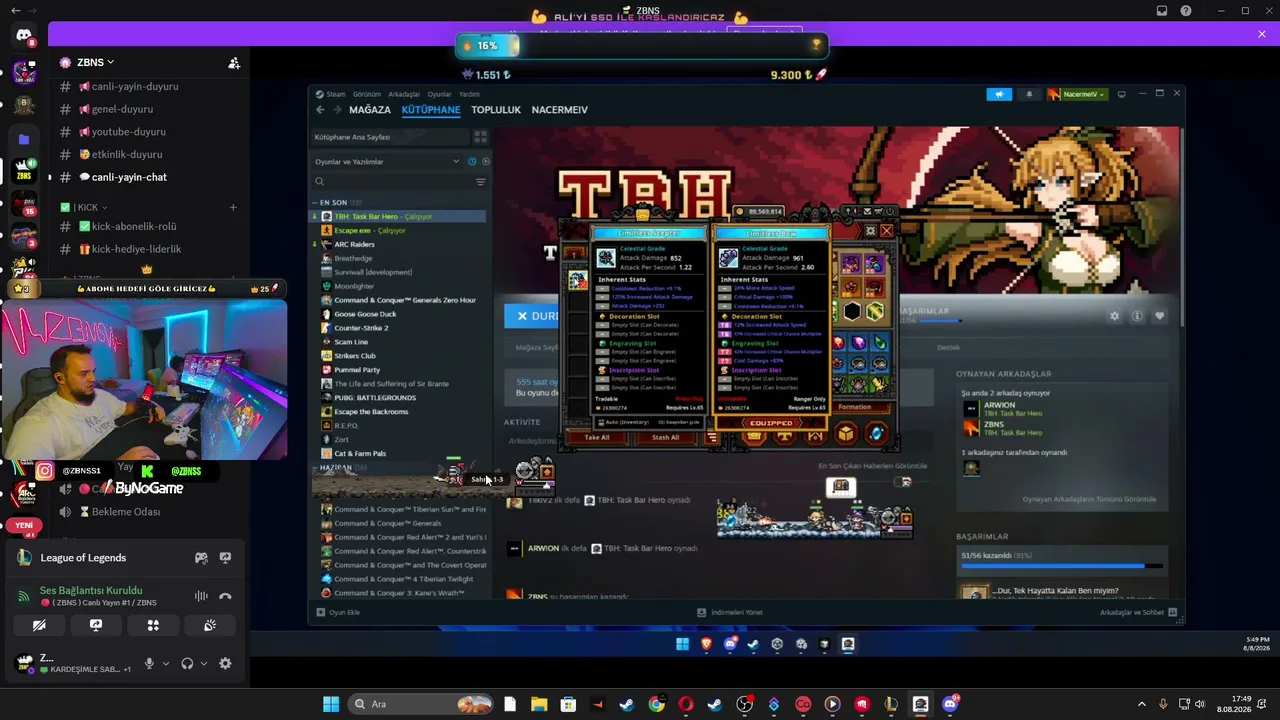The height and width of the screenshot is (720, 1280).
Task: Select canli-yayin-chat channel
Action: [122, 177]
